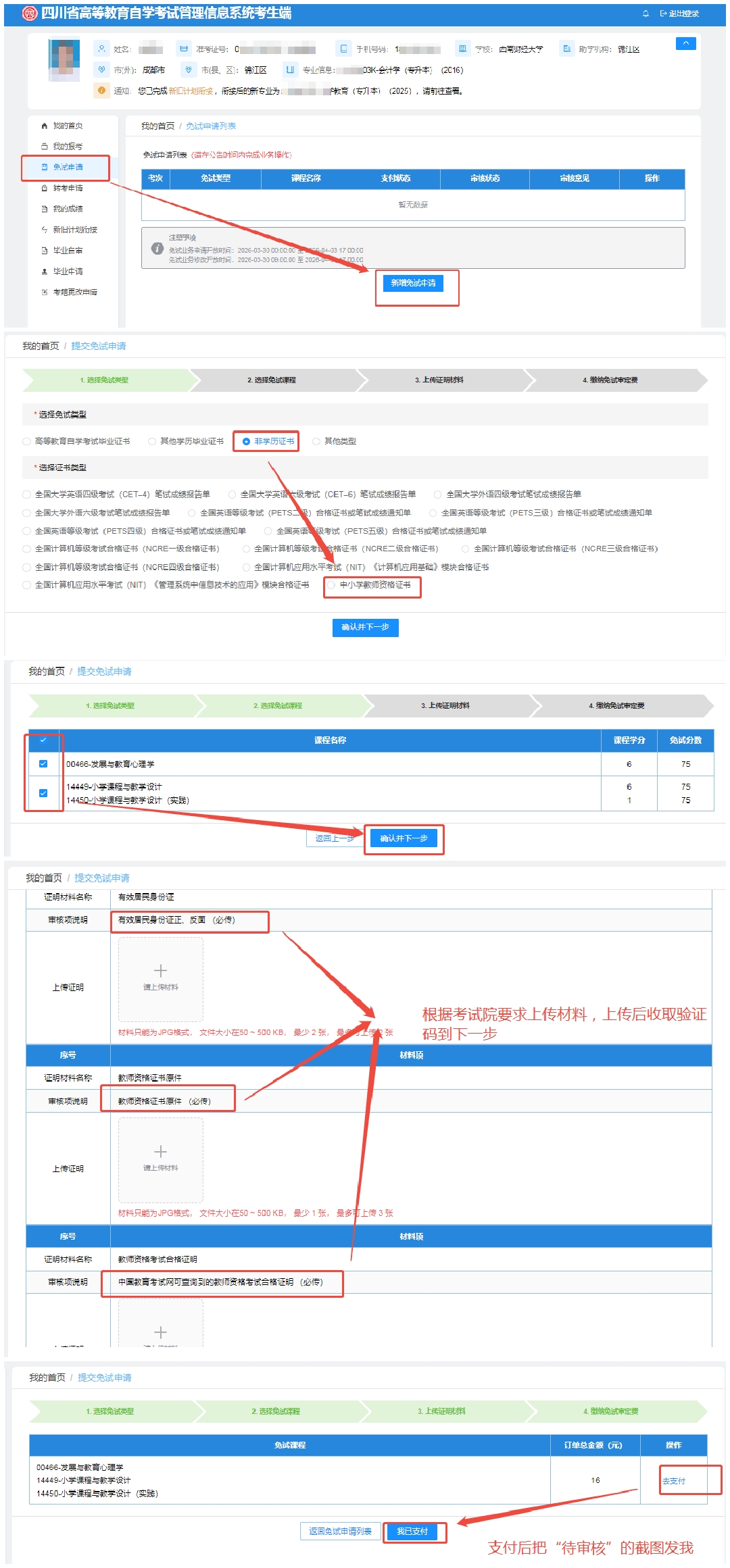Image resolution: width=730 pixels, height=1568 pixels.
Task: Toggle select-all checkbox in course table header
Action: tap(43, 740)
